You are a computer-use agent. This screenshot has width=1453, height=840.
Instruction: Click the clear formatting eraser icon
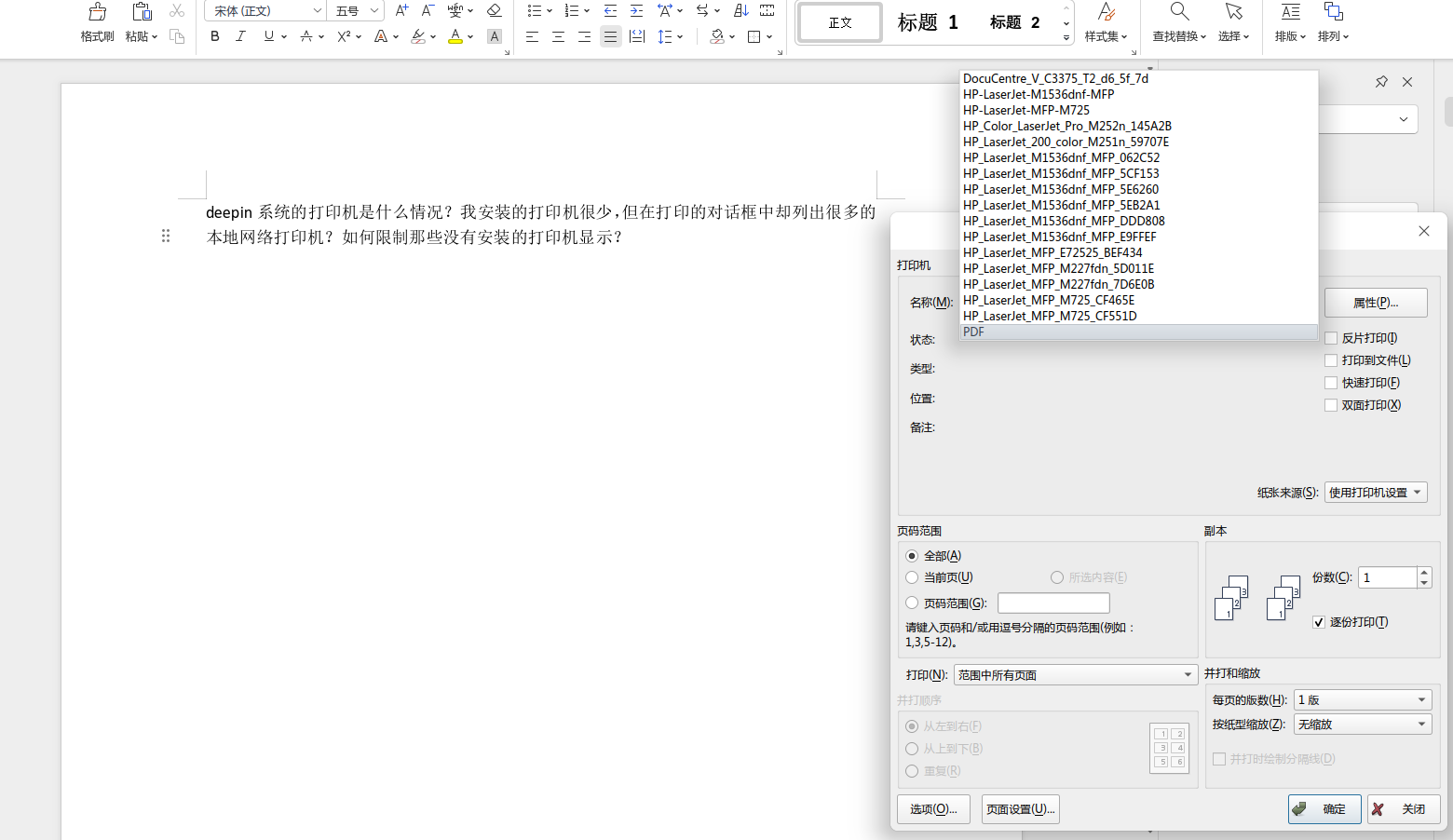click(x=495, y=11)
